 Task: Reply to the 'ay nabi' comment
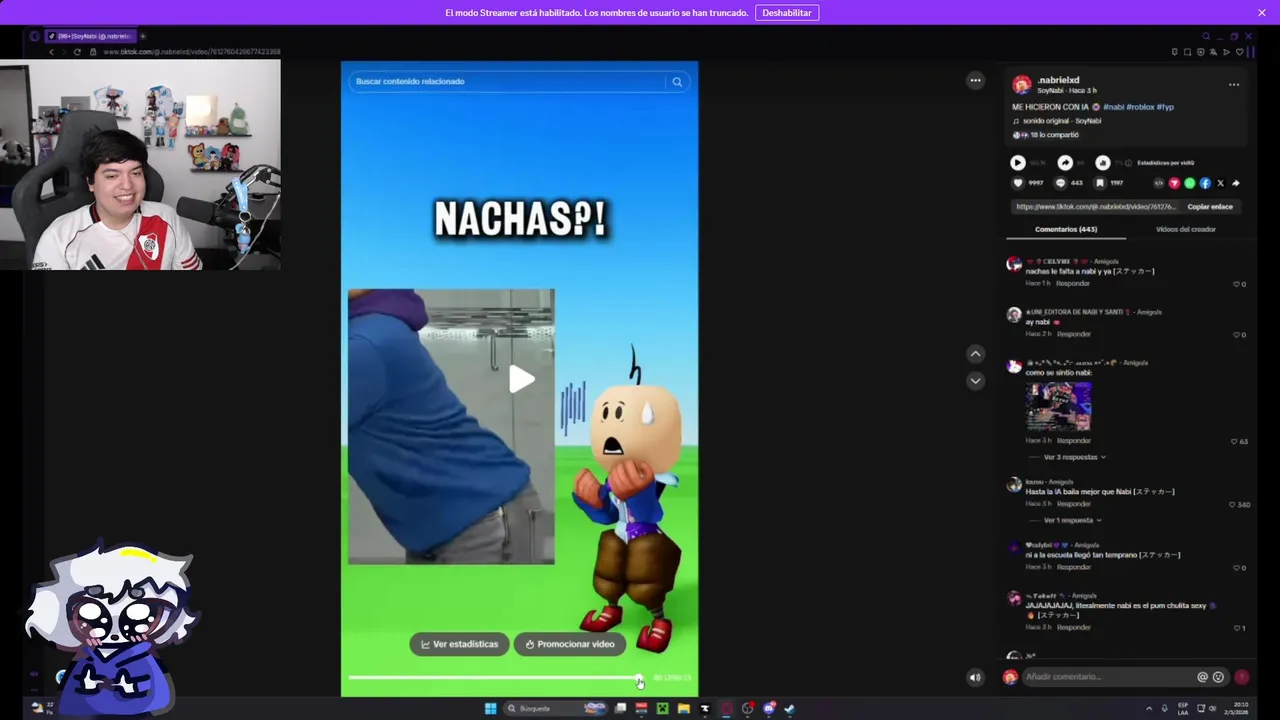pyautogui.click(x=1074, y=334)
